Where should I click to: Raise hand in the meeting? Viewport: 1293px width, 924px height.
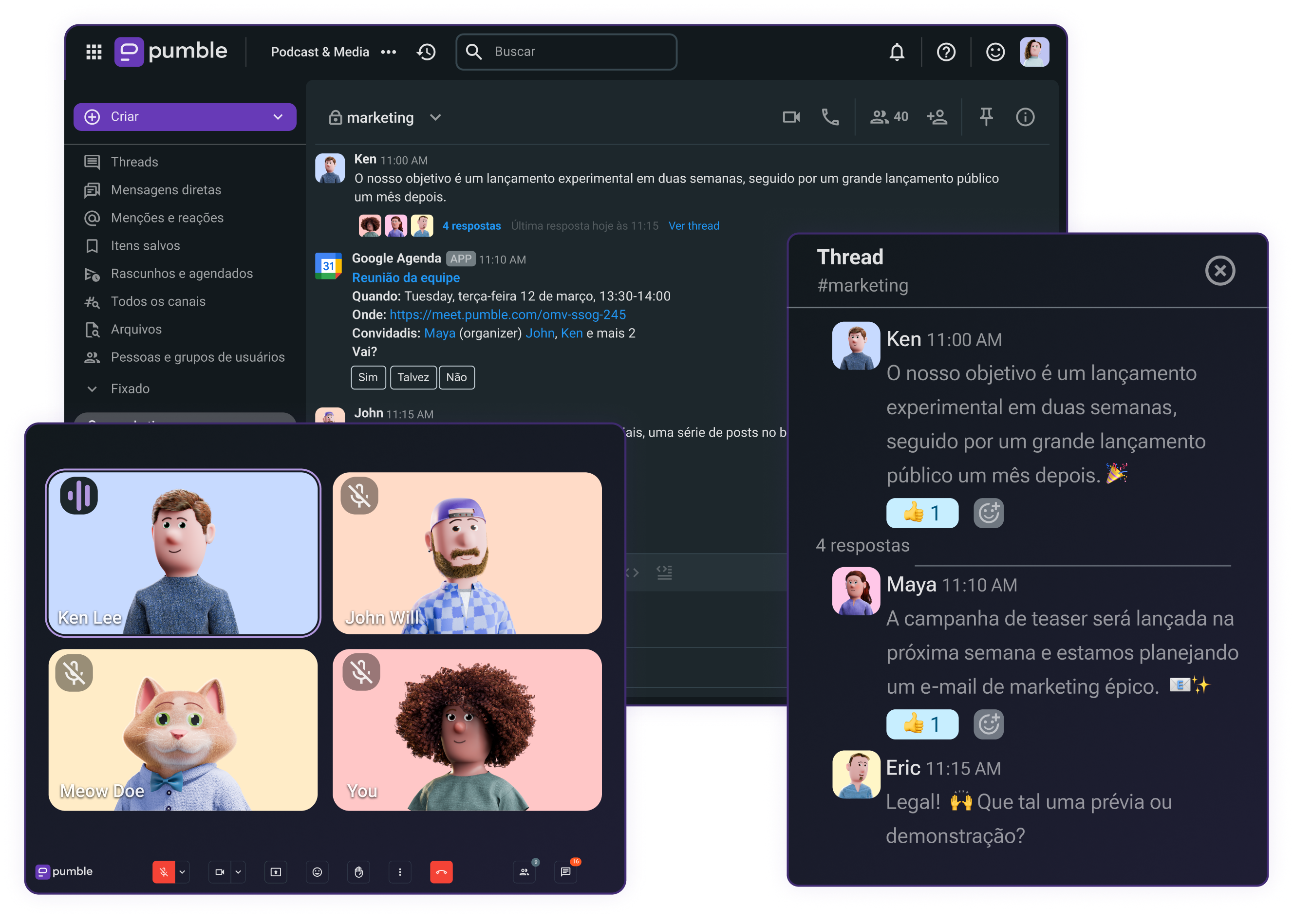(358, 871)
